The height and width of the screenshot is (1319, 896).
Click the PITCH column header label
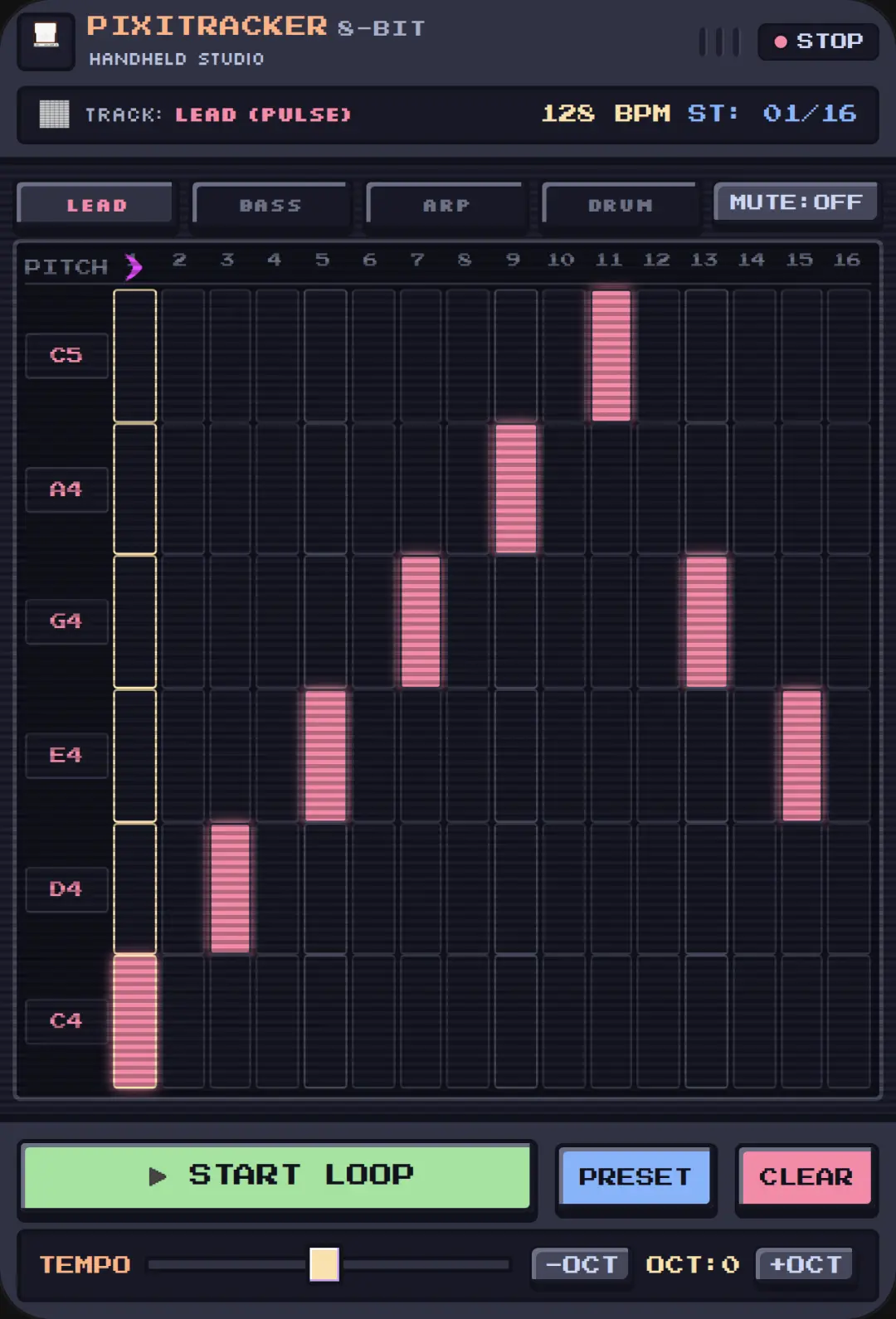(66, 267)
